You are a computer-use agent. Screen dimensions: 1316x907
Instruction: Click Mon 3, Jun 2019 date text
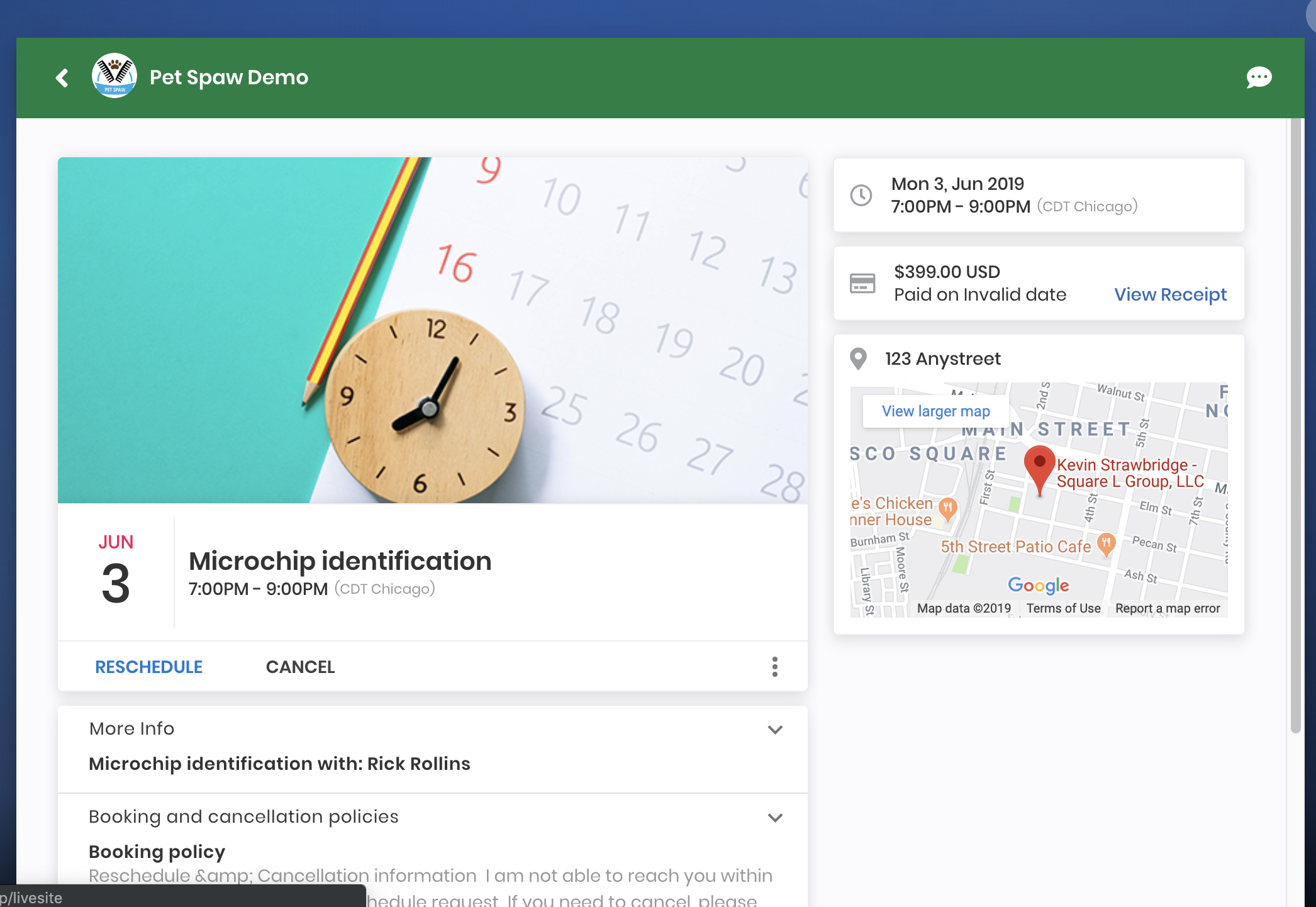(x=957, y=184)
